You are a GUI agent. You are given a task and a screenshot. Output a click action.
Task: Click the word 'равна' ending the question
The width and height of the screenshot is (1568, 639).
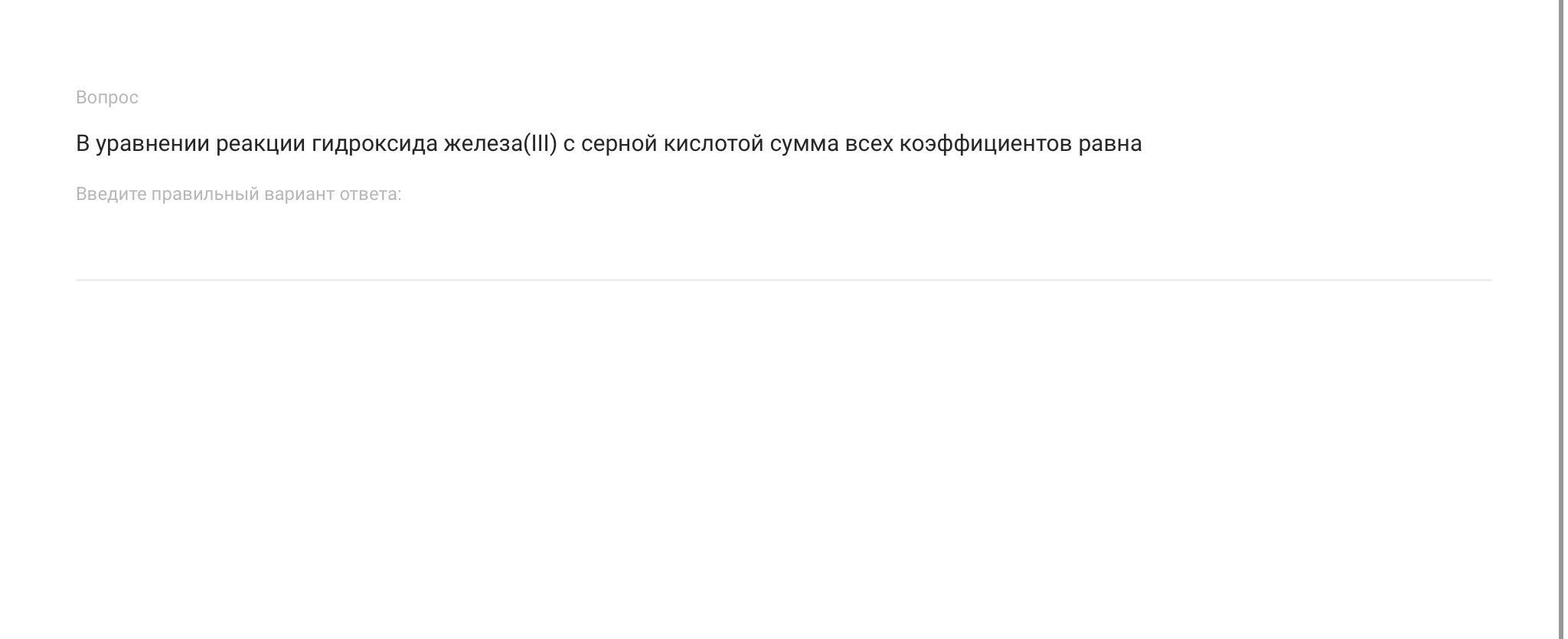pos(1110,143)
